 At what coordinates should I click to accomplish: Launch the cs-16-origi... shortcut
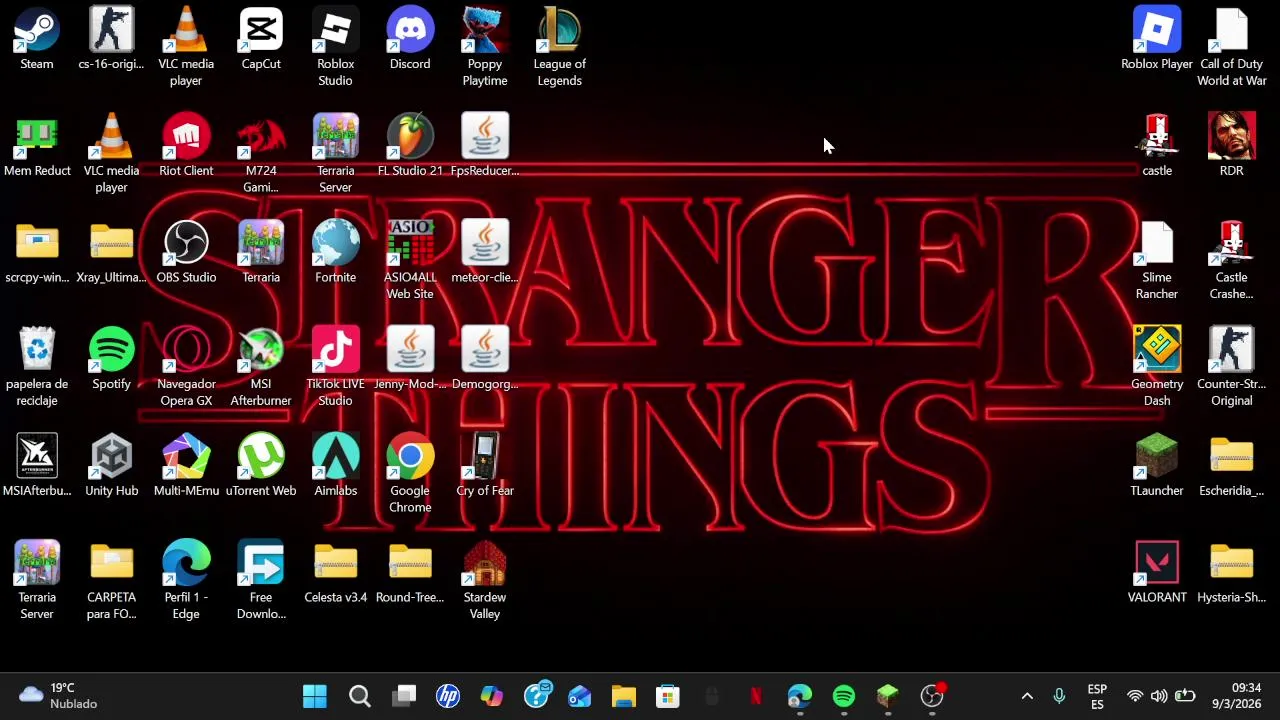[111, 40]
